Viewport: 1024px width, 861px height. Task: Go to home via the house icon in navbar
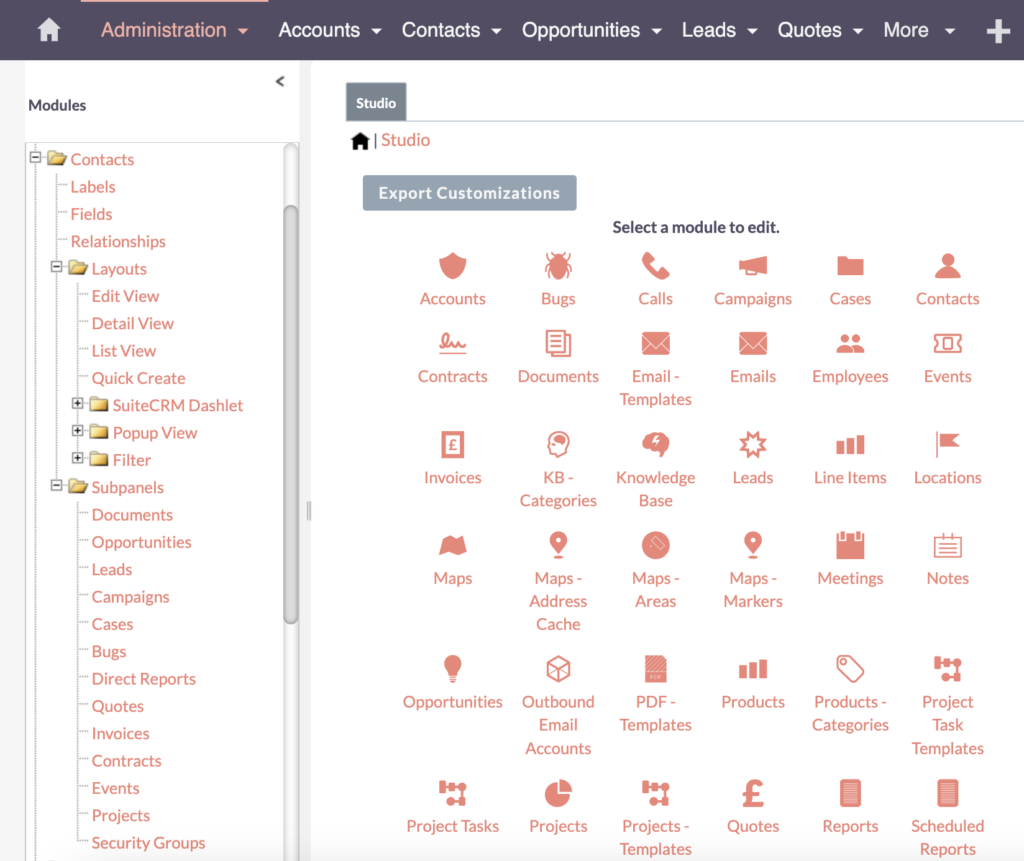point(49,30)
